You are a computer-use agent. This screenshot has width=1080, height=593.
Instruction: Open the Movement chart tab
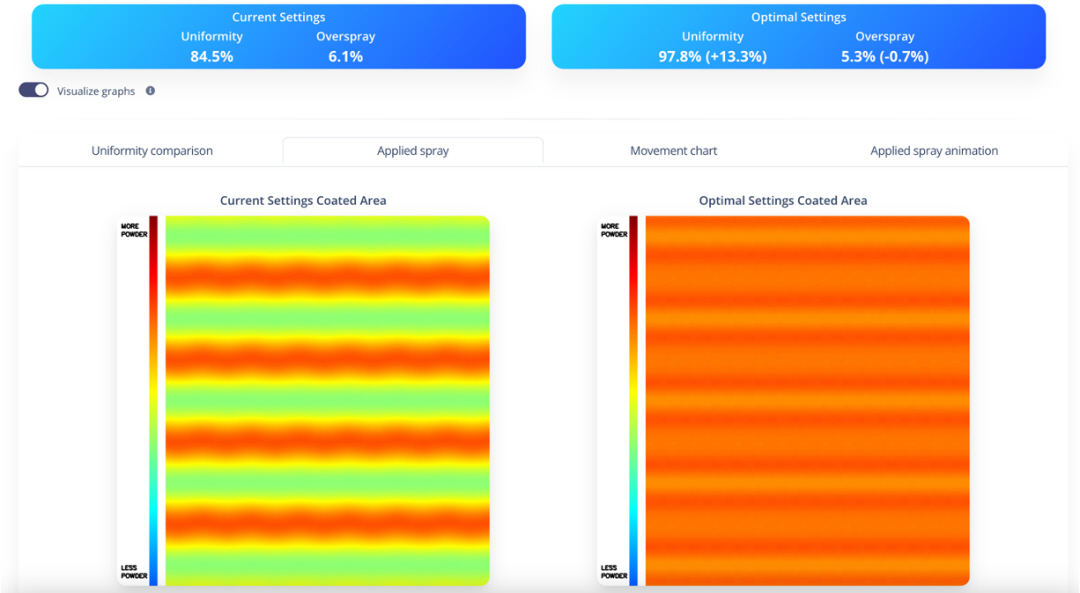coord(673,151)
